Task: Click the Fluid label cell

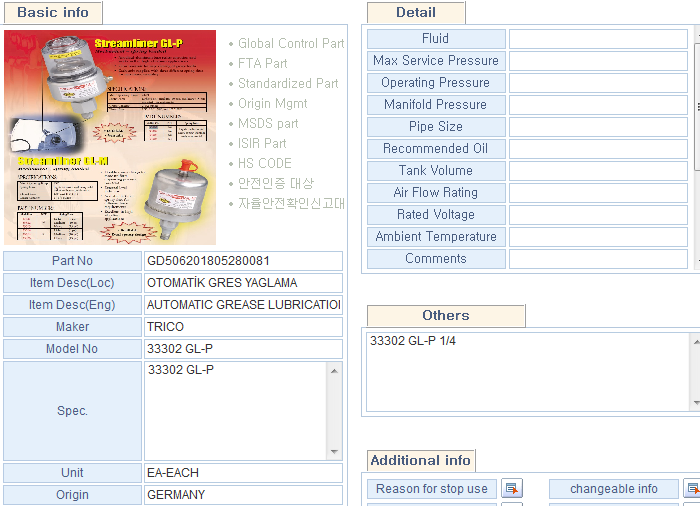Action: point(436,39)
